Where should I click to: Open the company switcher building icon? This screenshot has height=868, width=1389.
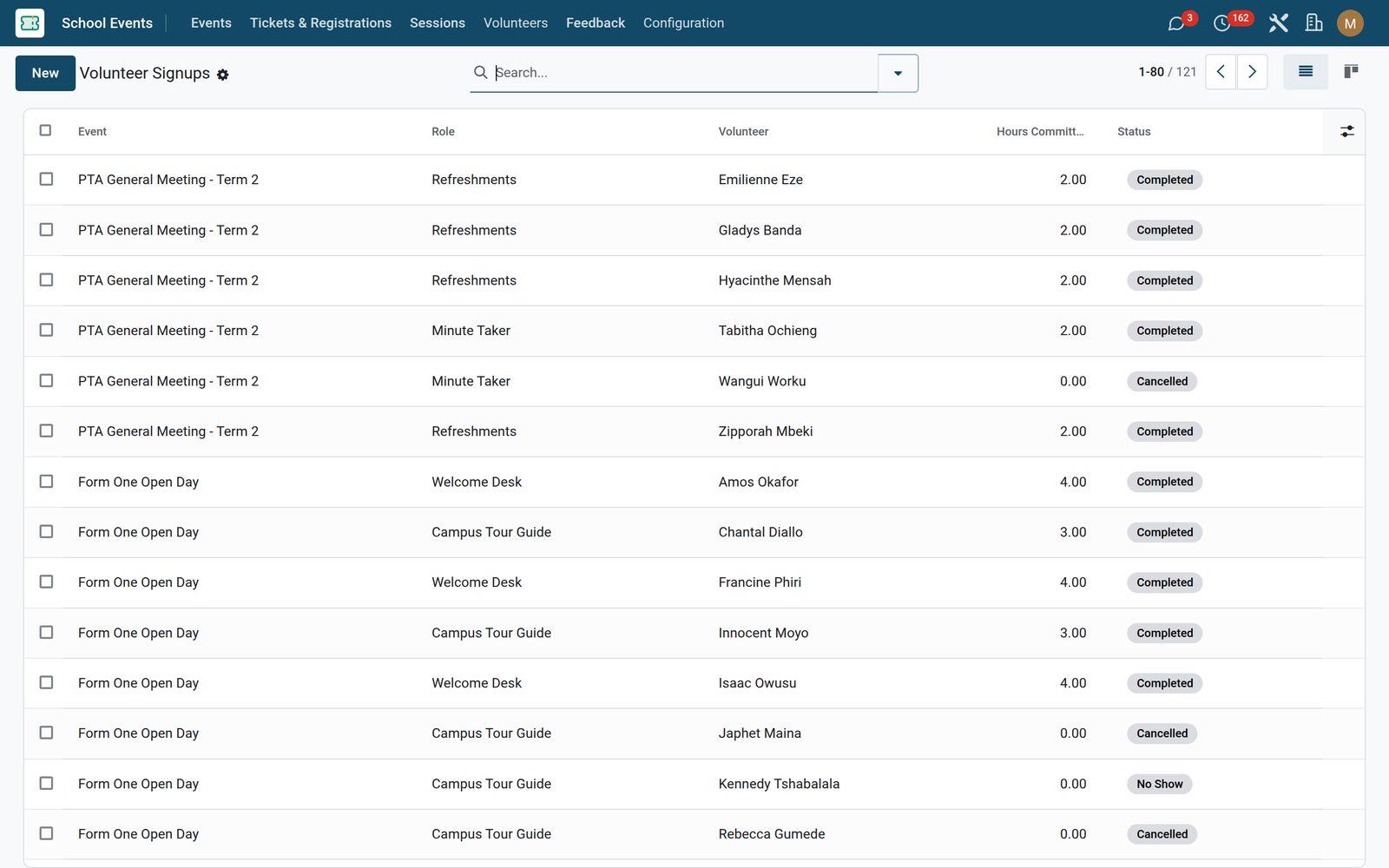click(1313, 23)
